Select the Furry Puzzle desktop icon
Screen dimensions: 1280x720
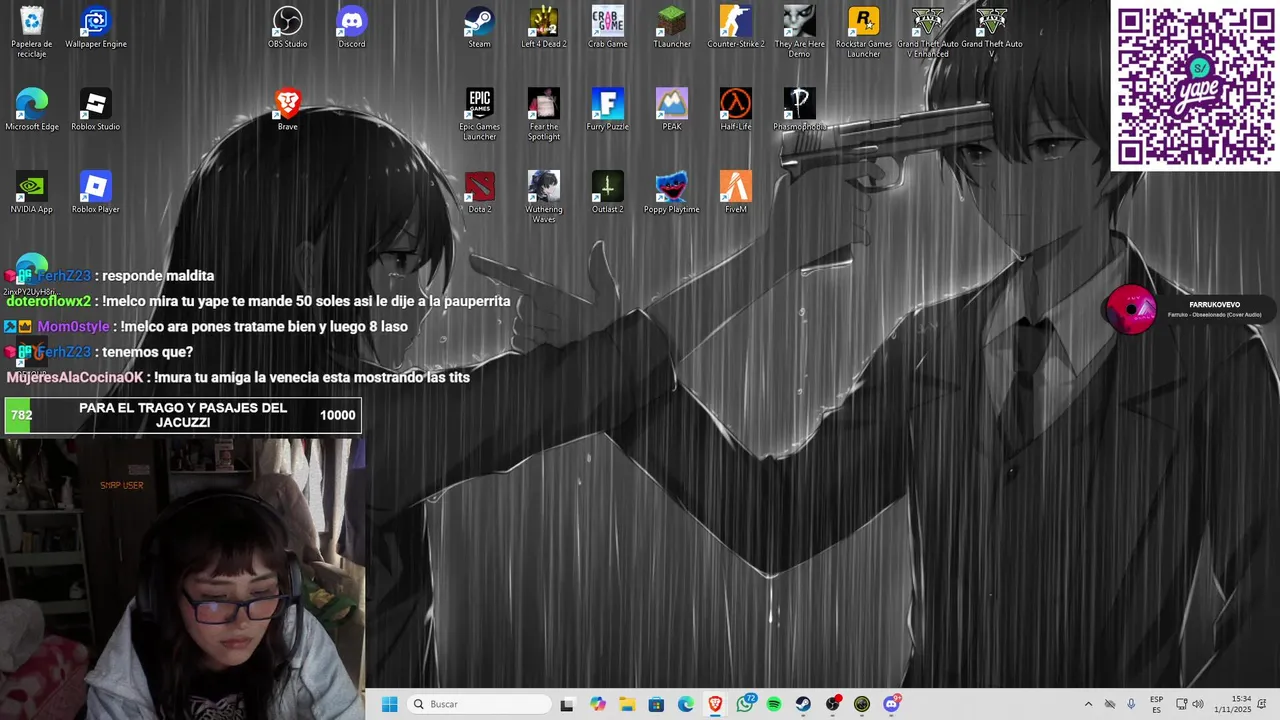608,110
